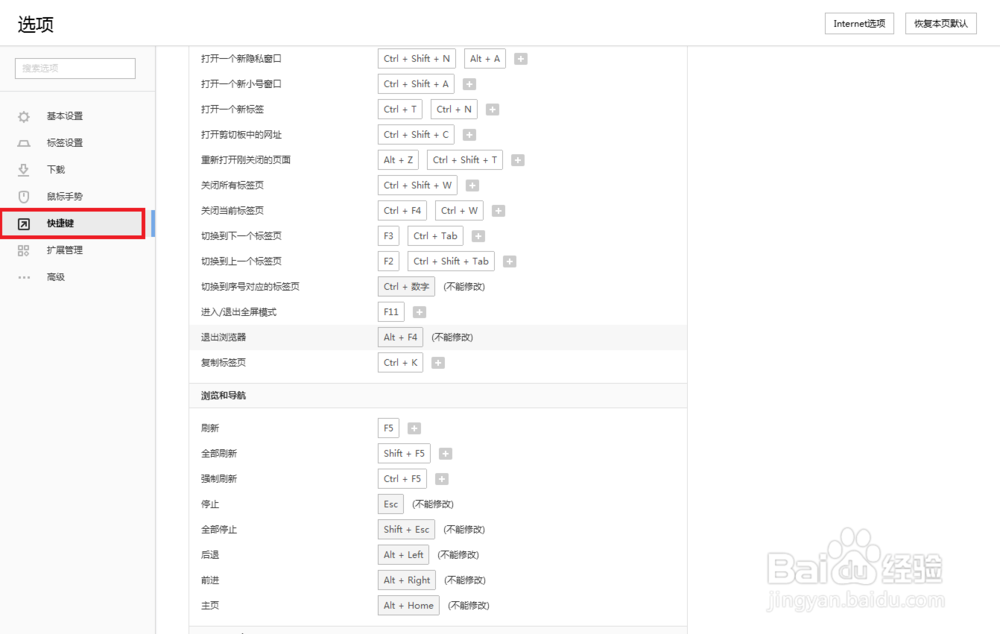Click inside the 搜索选项 search box
This screenshot has width=1000, height=634.
pyautogui.click(x=74, y=68)
